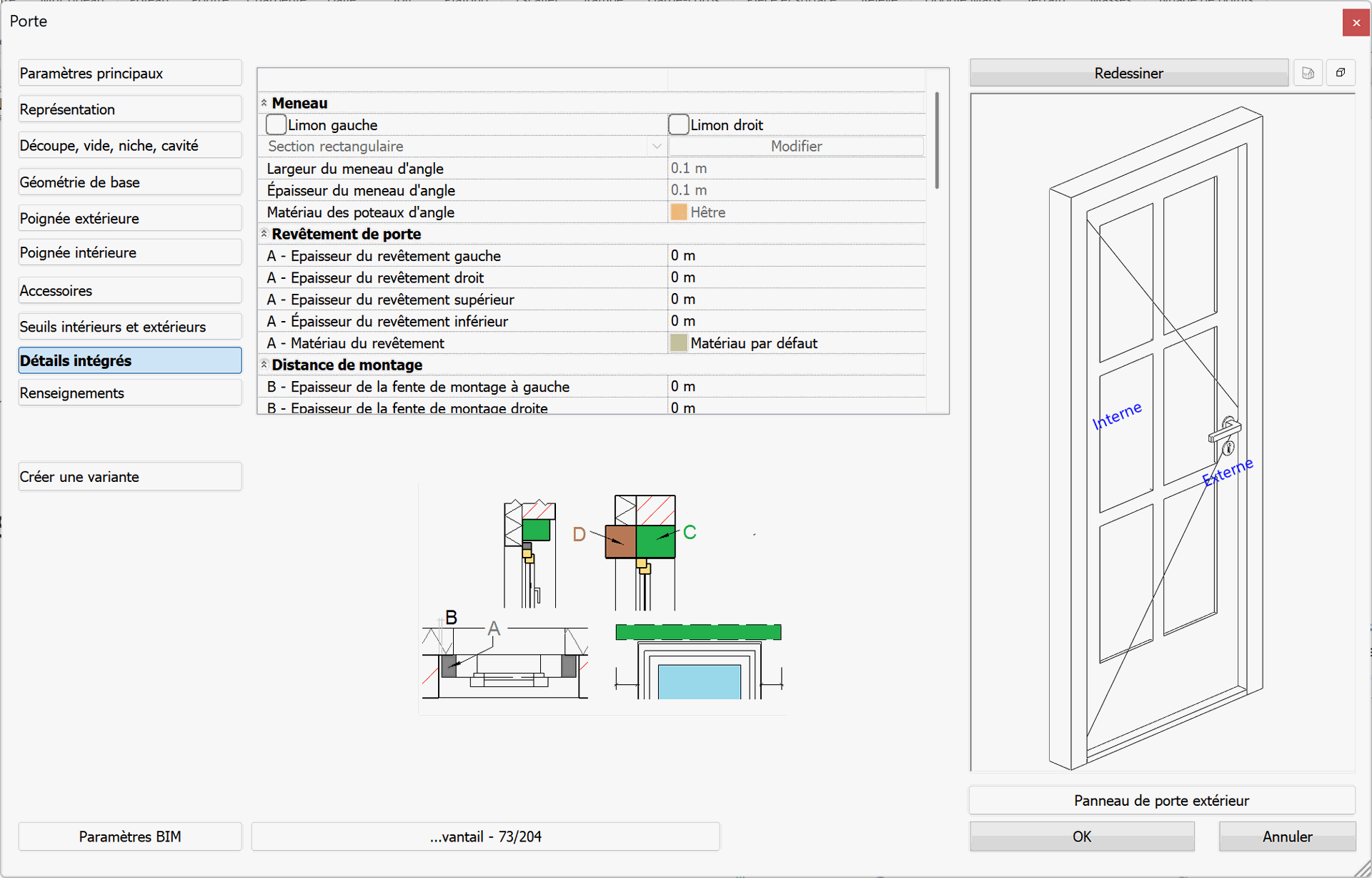
Task: Enable the Limon droit checkbox
Action: click(x=679, y=125)
